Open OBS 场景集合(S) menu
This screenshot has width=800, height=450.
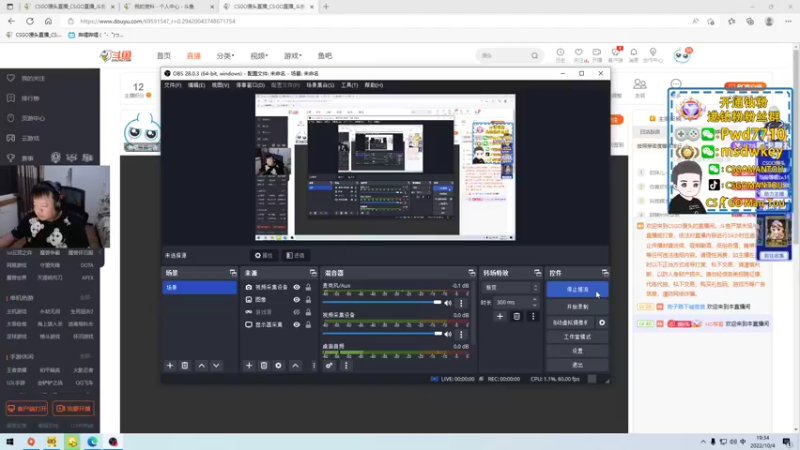[320, 85]
